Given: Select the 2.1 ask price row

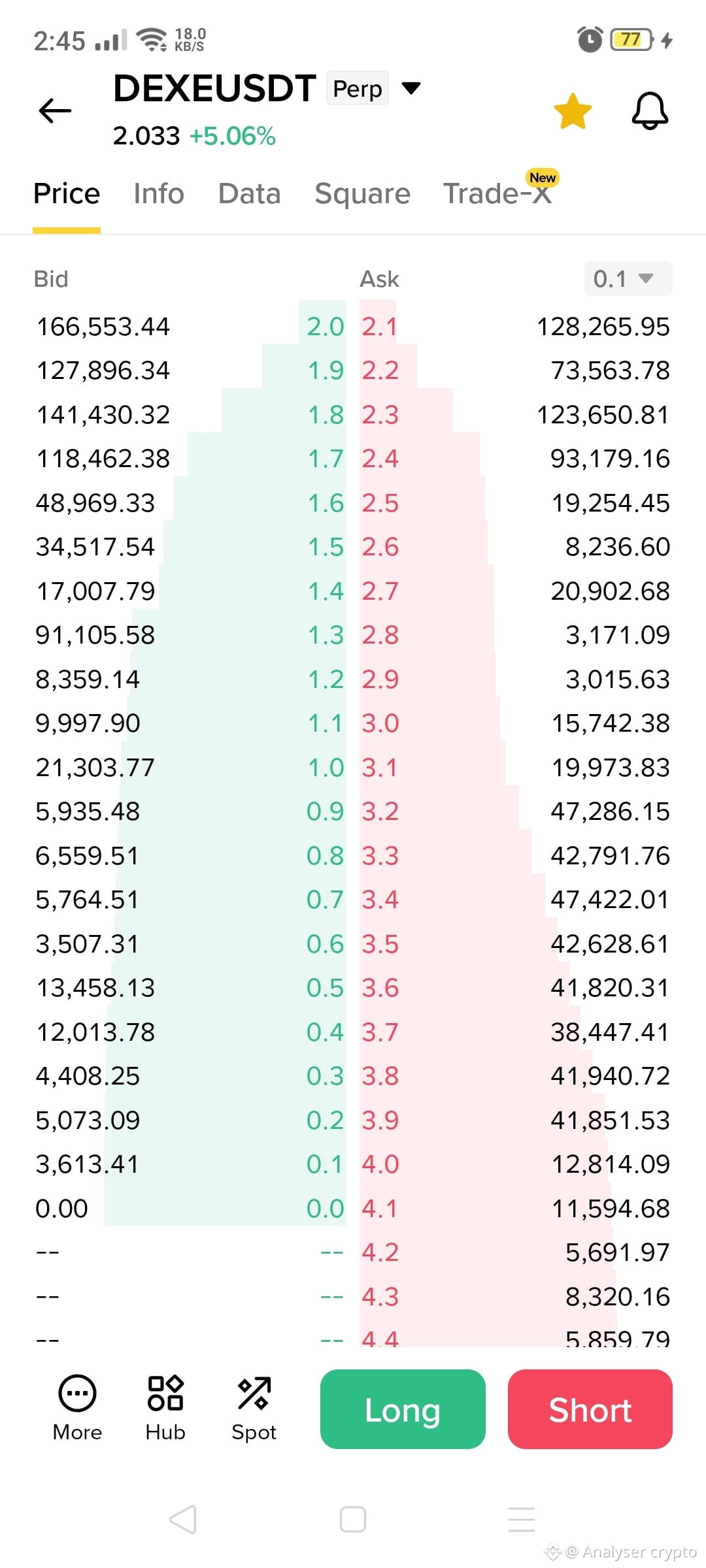Looking at the screenshot, I should point(516,327).
